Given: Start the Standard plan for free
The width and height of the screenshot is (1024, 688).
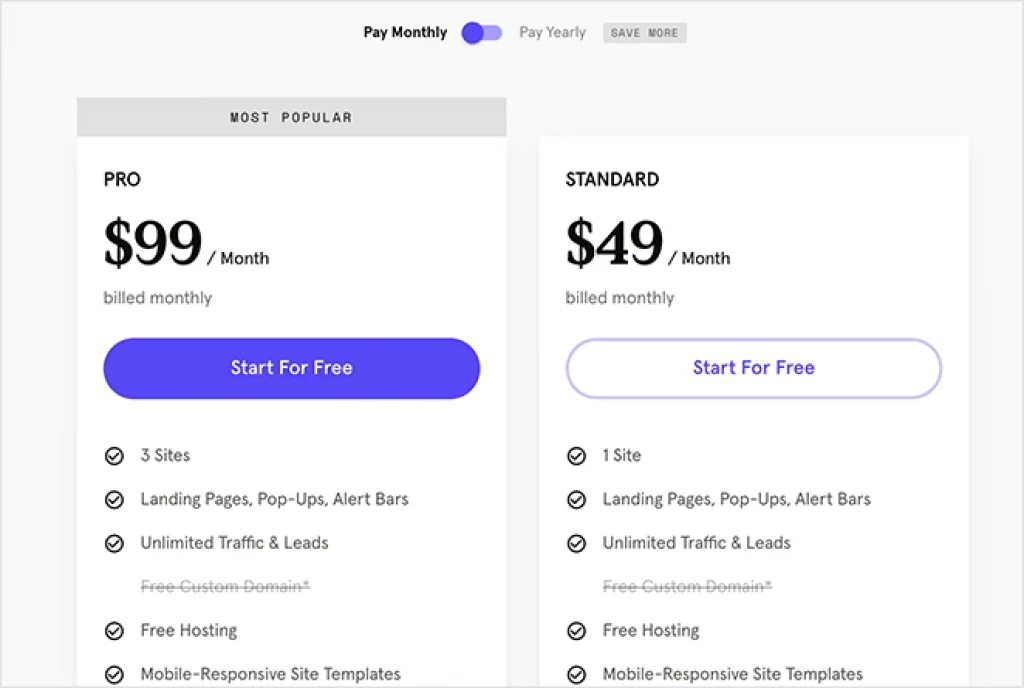Looking at the screenshot, I should (753, 368).
